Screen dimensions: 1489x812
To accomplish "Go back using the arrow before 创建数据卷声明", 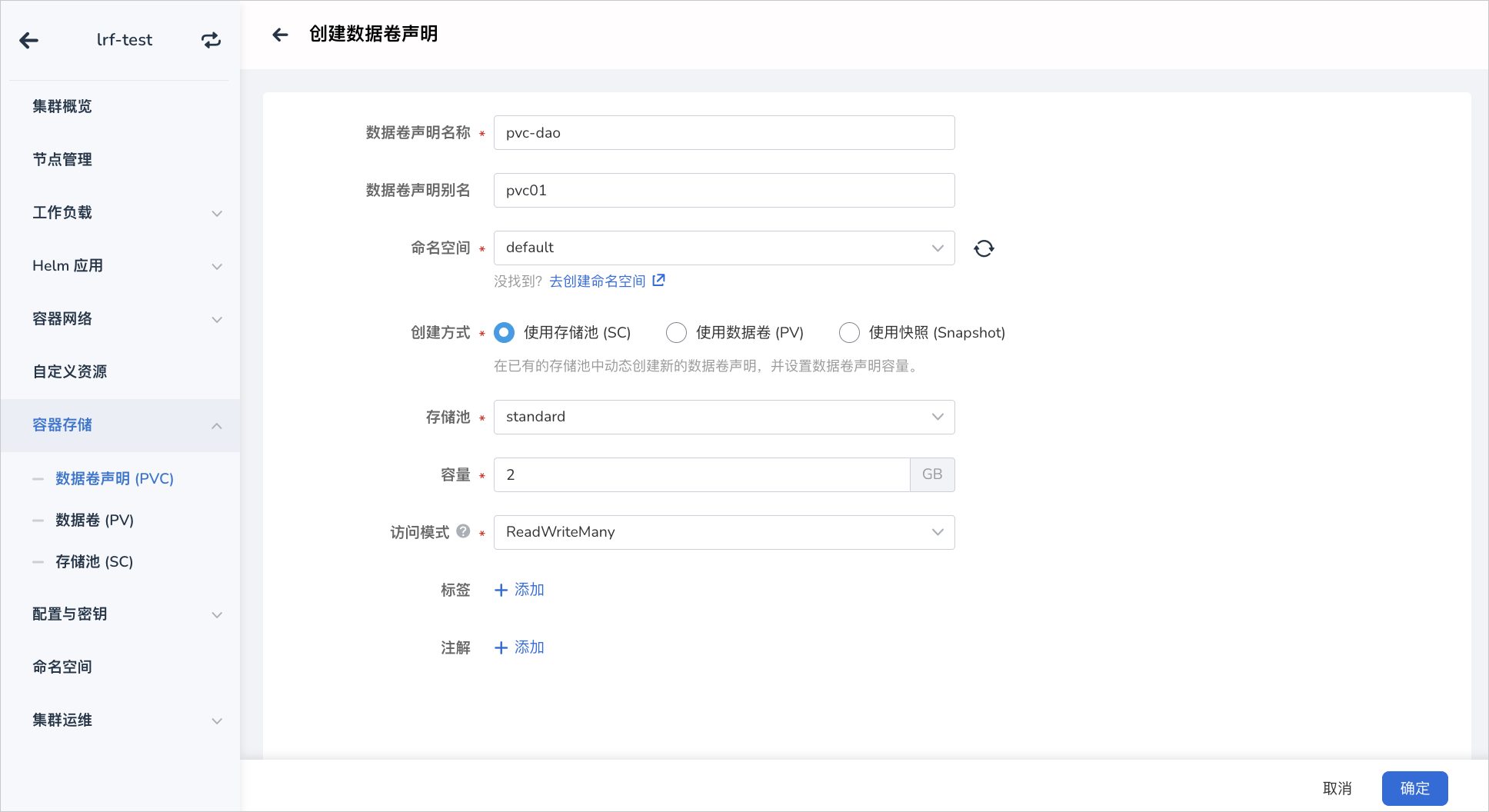I will pyautogui.click(x=281, y=34).
